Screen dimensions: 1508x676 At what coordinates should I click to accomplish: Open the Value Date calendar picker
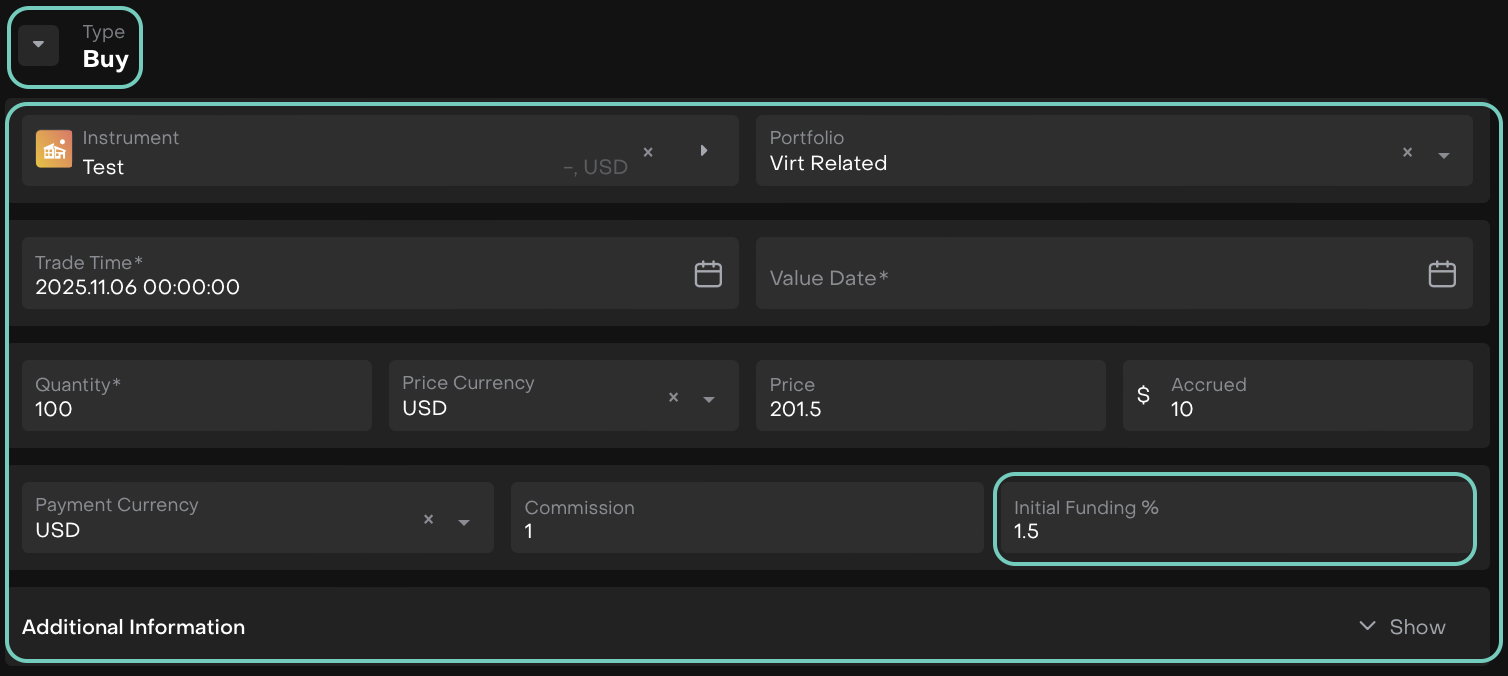[1441, 274]
